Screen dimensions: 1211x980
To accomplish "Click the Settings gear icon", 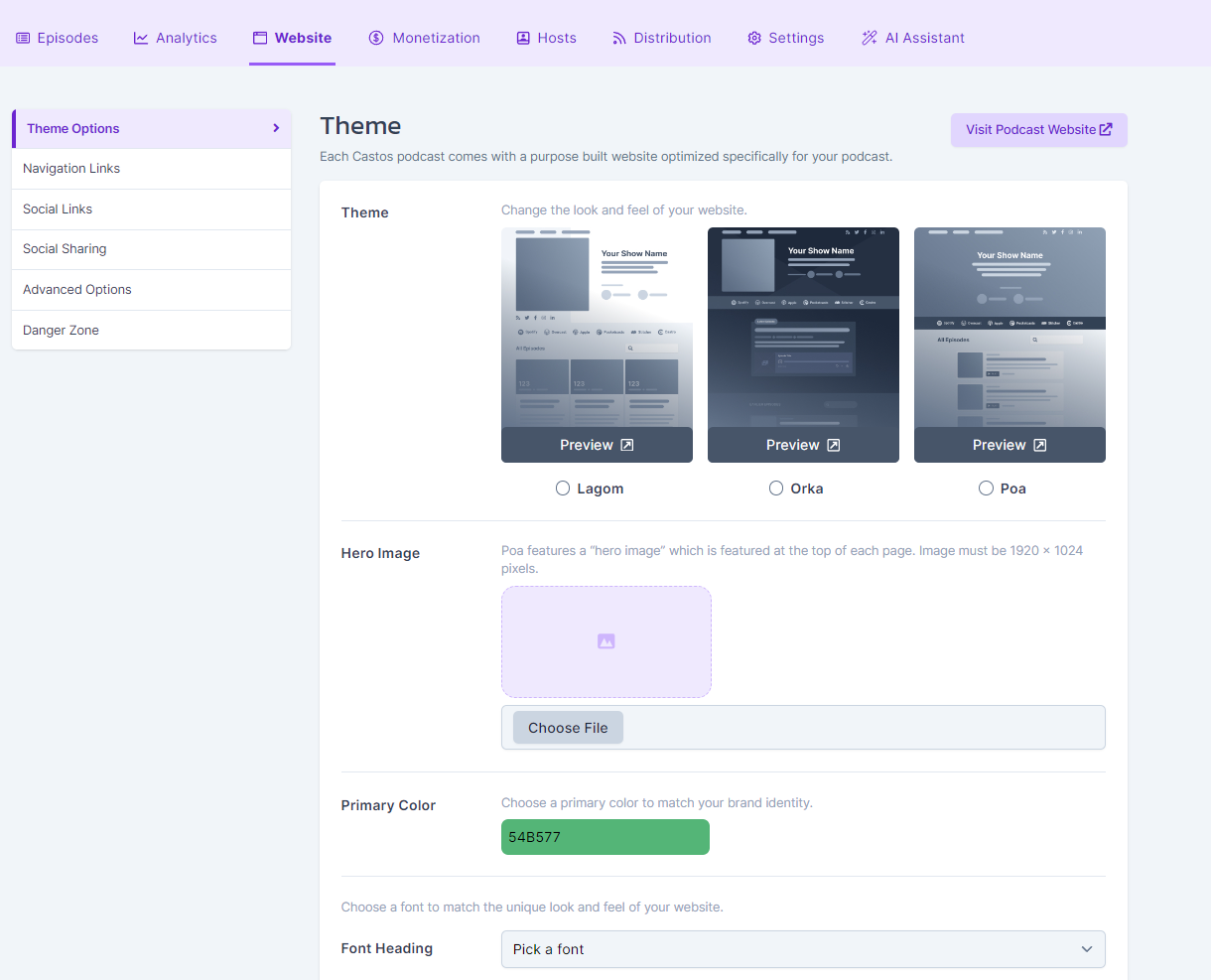I will pyautogui.click(x=754, y=38).
